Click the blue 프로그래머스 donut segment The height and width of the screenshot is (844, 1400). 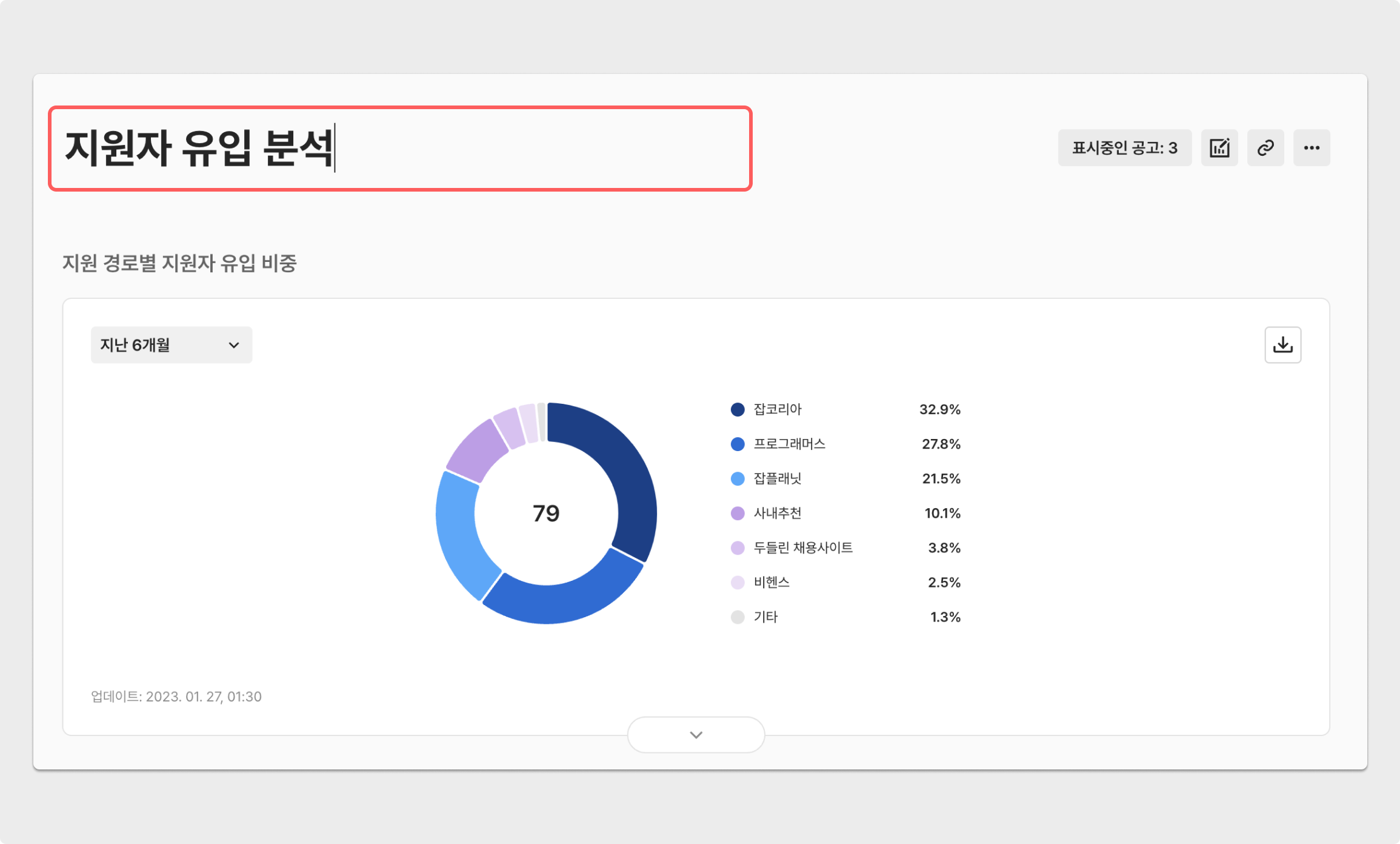point(564,603)
